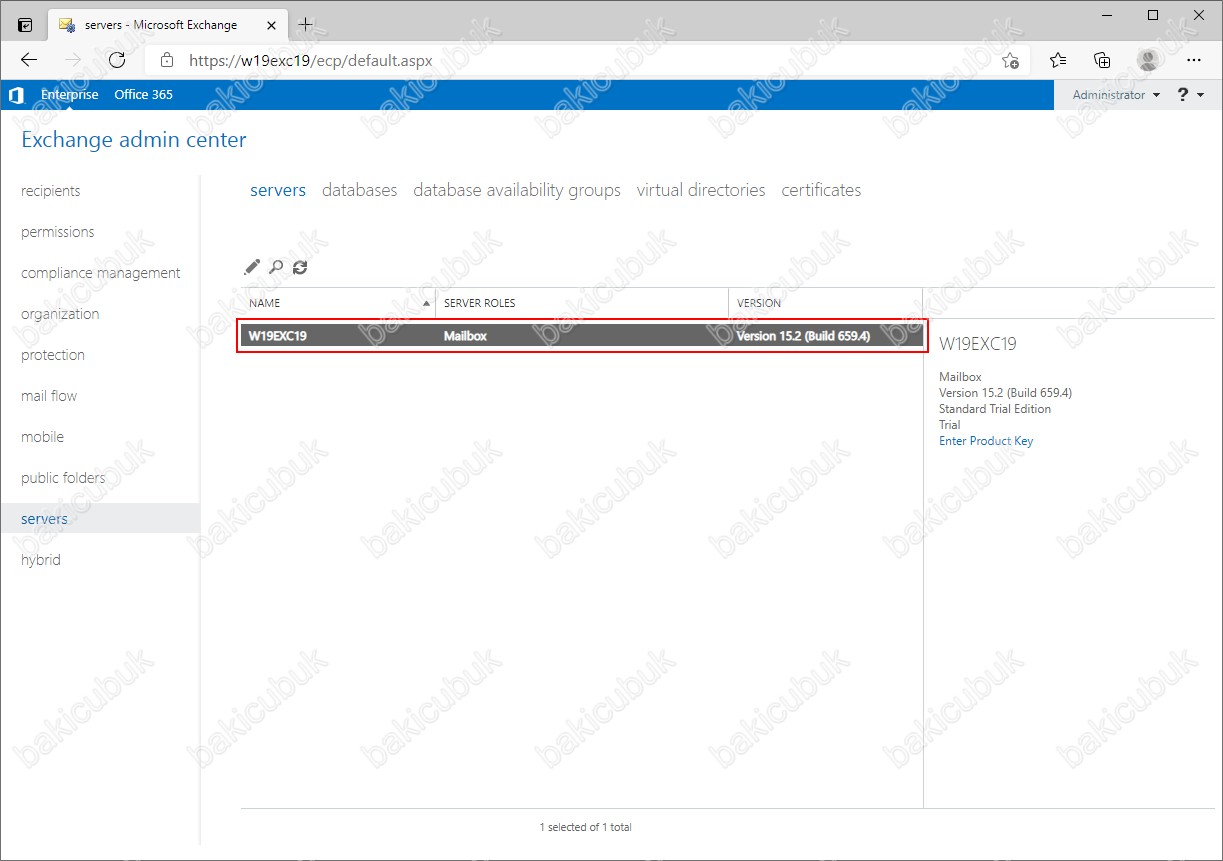Viewport: 1223px width, 861px height.
Task: Select the servers top tab
Action: (x=278, y=190)
